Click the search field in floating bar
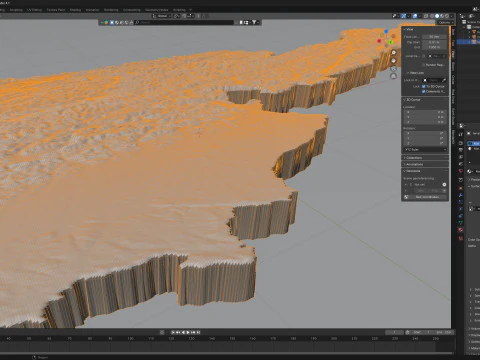This screenshot has height=360, width=480. (x=184, y=22)
